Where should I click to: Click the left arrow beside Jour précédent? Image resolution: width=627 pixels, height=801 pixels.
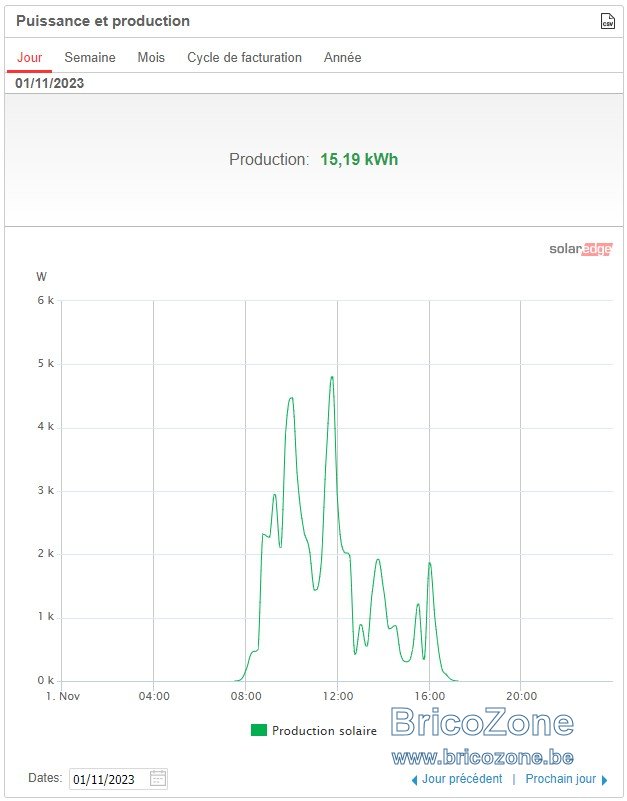(x=414, y=780)
